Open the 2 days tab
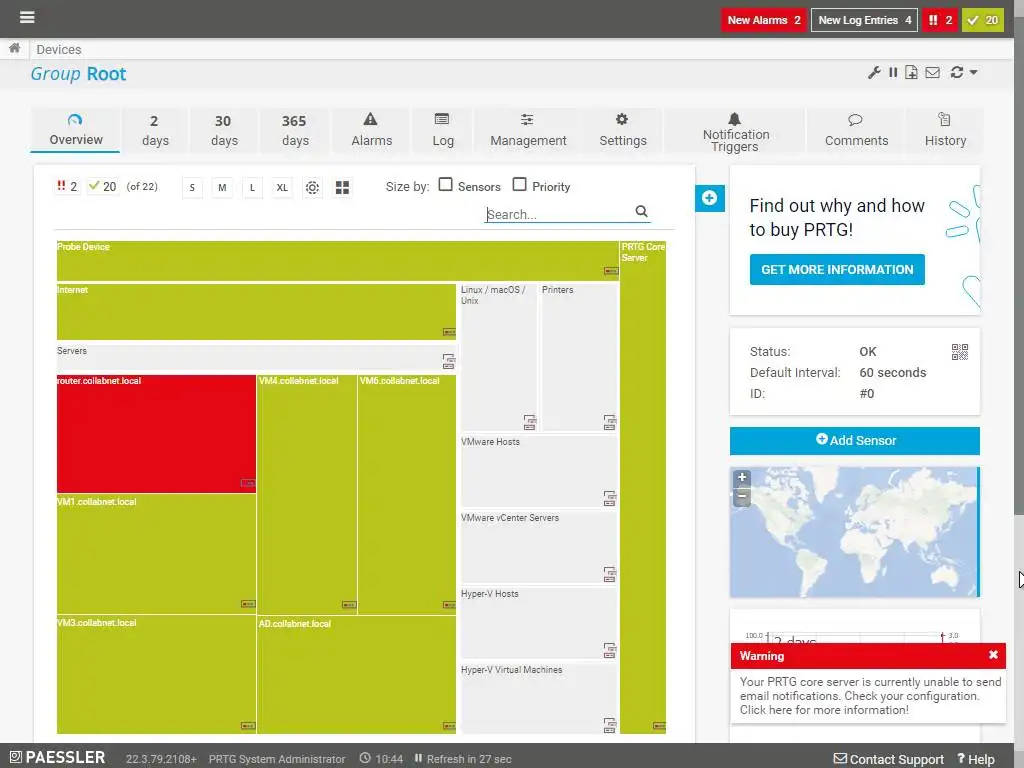1024x768 pixels. pyautogui.click(x=155, y=130)
